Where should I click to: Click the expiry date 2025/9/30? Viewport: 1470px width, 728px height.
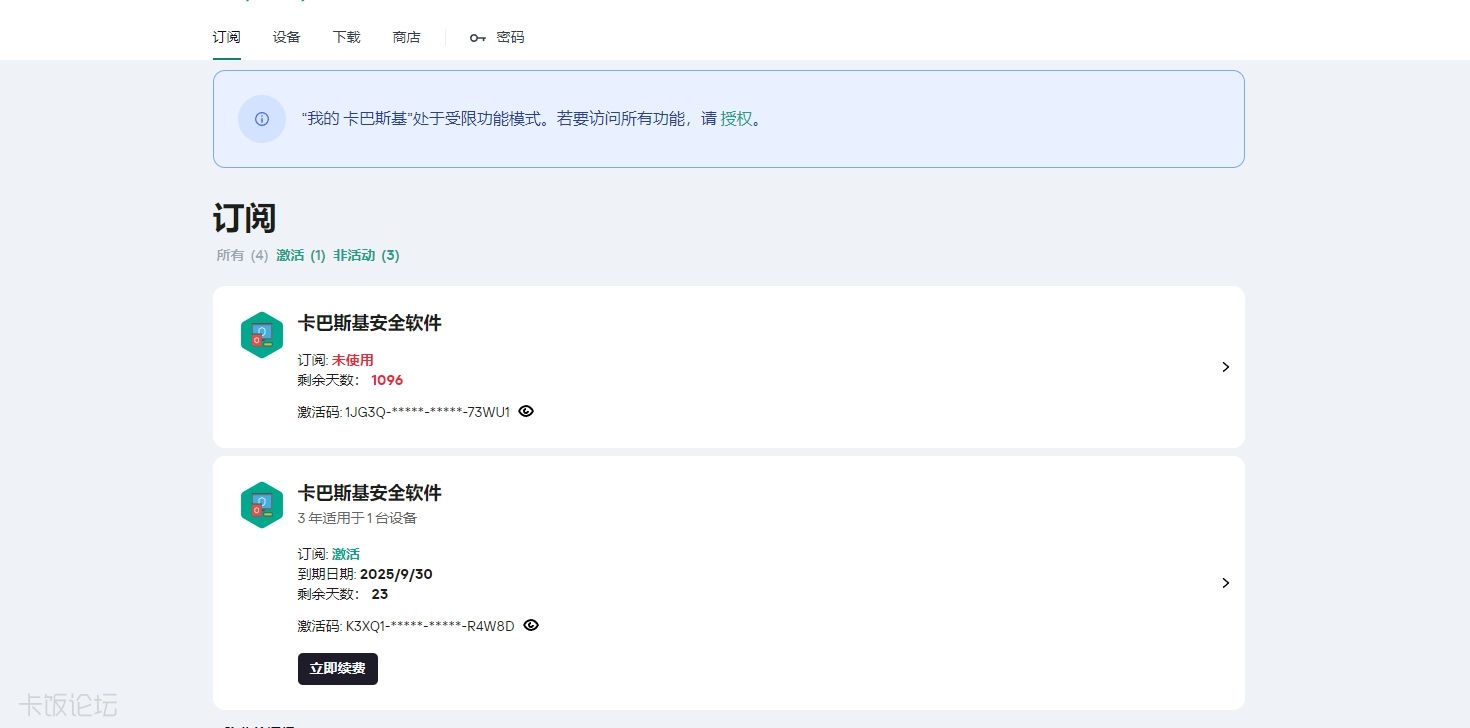pos(396,574)
